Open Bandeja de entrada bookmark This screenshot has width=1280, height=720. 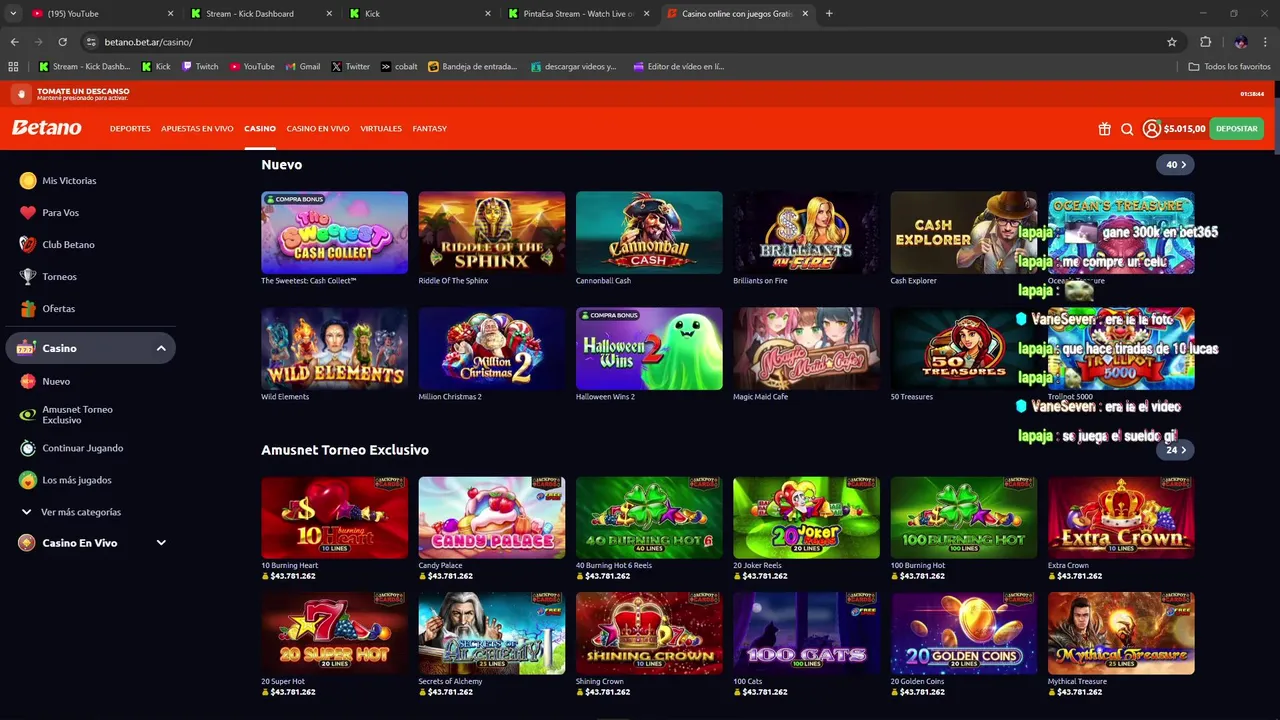point(473,67)
